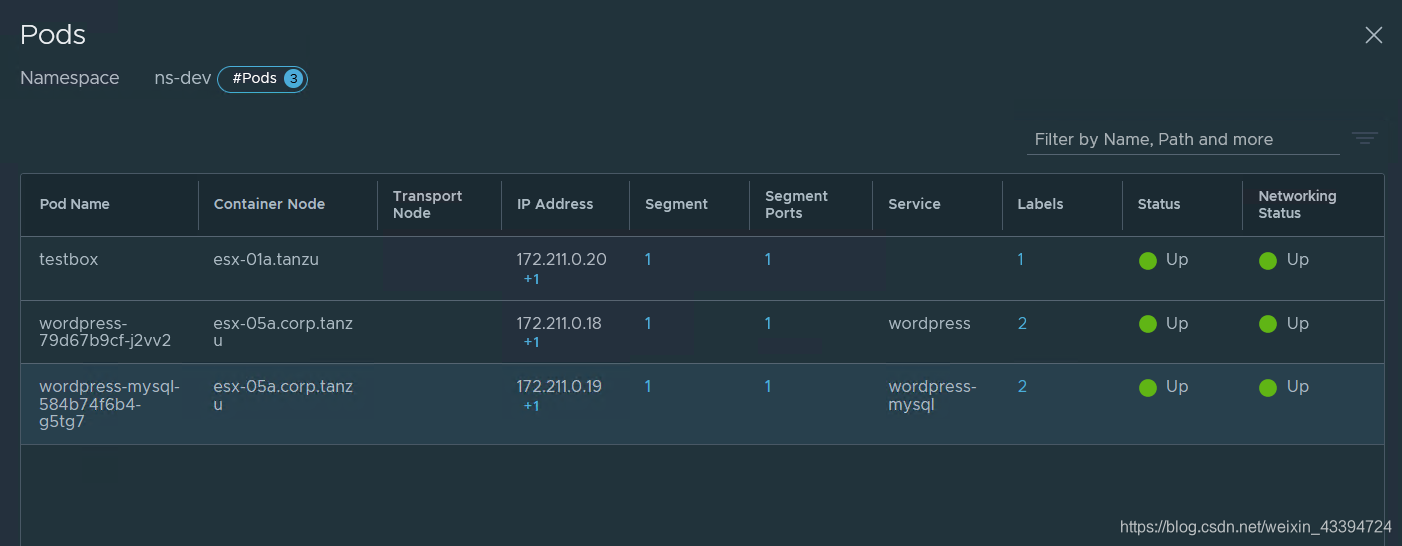Sort by Container Node column header

(269, 204)
